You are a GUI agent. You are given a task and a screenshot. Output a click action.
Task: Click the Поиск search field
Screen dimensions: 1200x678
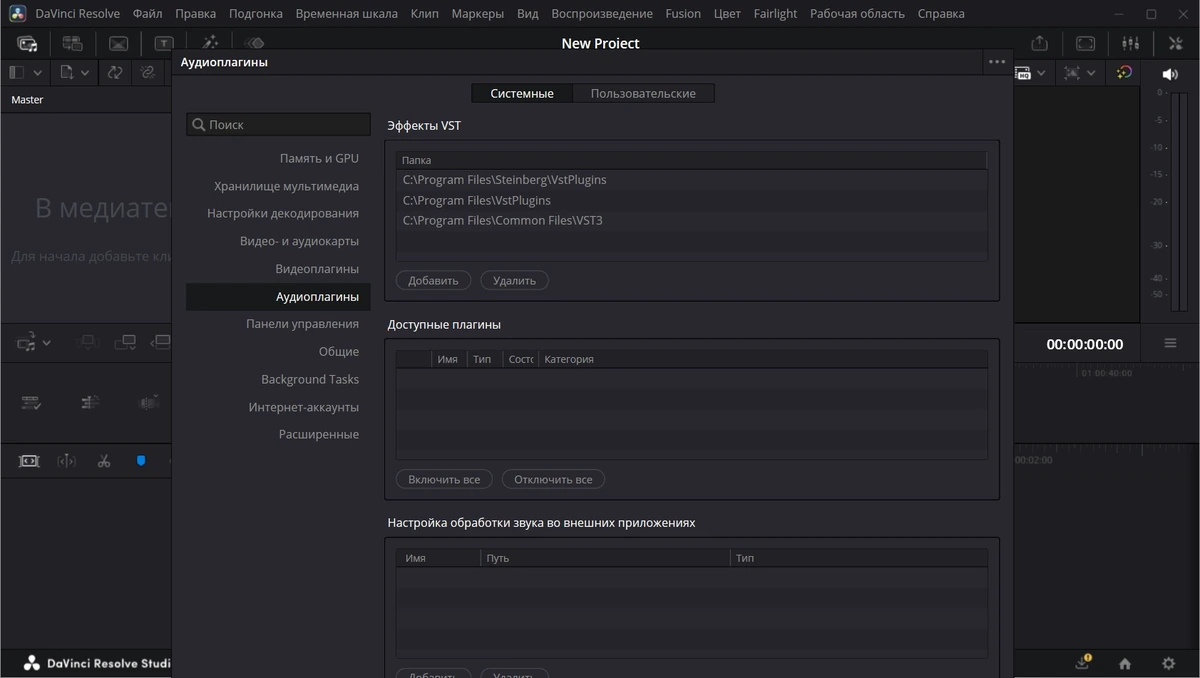278,125
